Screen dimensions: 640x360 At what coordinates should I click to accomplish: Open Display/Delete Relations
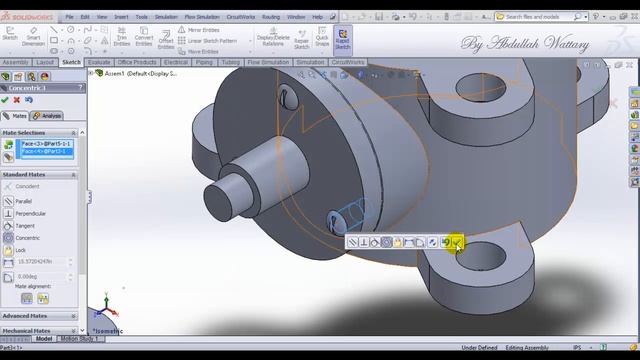[x=273, y=37]
